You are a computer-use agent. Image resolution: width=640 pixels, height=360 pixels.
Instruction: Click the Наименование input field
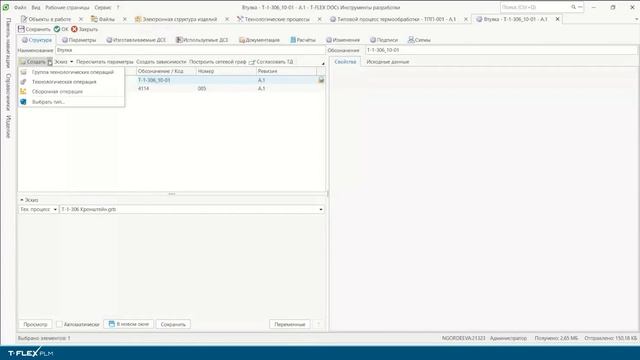point(190,50)
